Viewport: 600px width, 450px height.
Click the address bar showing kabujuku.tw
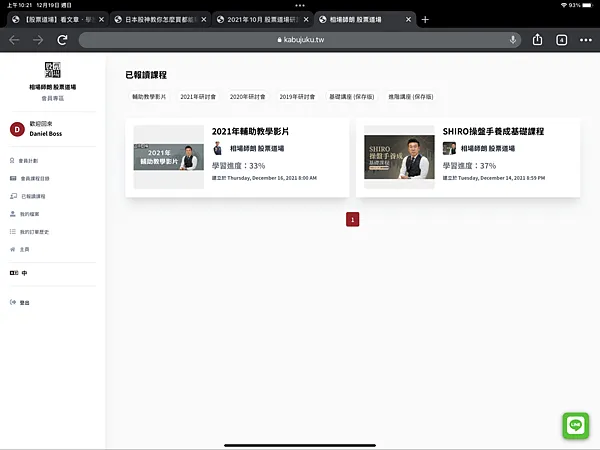[x=300, y=40]
